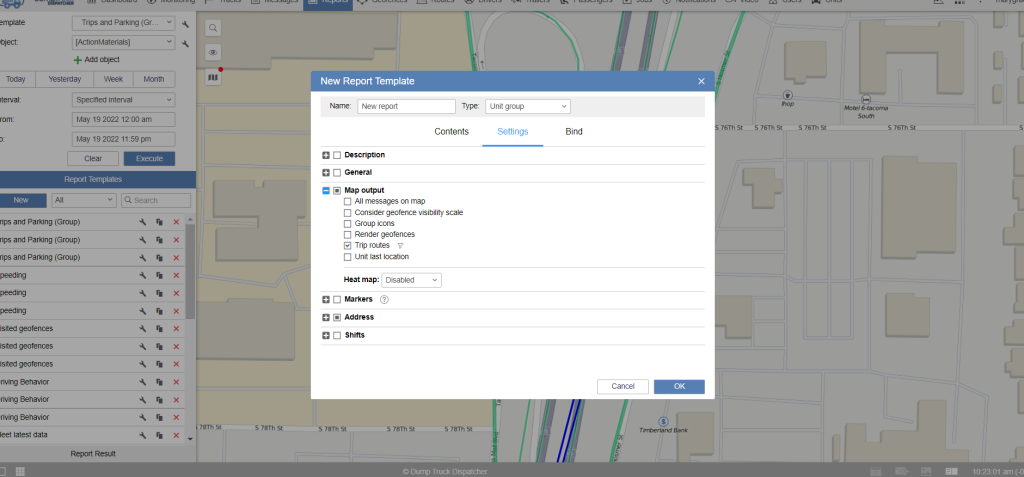Collapse the Map output section

[326, 190]
